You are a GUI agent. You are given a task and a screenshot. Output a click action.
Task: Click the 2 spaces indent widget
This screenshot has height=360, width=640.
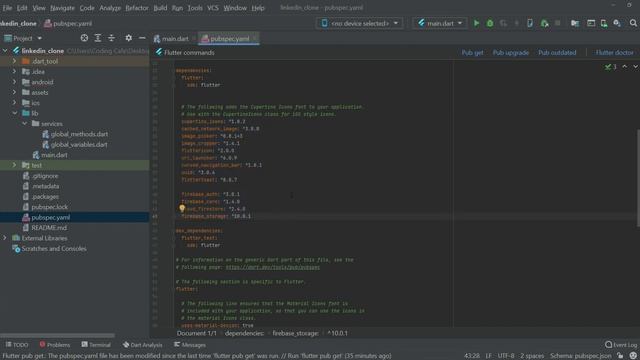point(532,356)
